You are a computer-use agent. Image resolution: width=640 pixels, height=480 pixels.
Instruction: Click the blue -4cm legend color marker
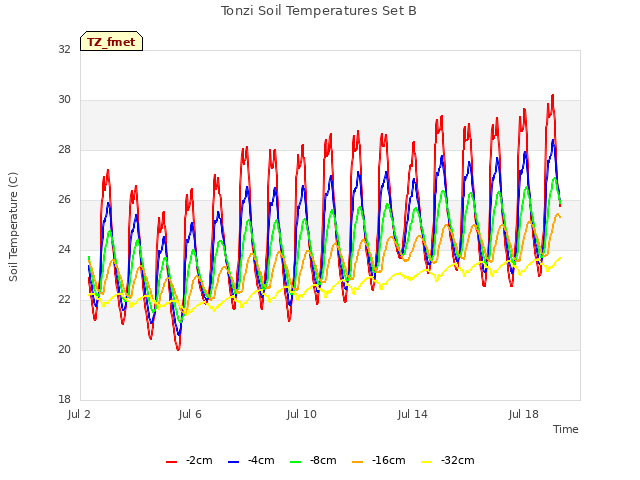[x=233, y=462]
